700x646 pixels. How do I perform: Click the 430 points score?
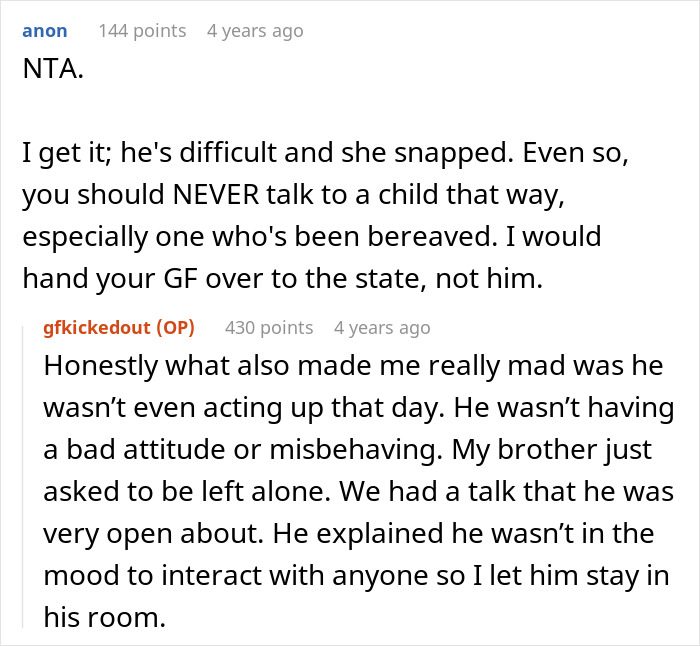click(x=269, y=328)
